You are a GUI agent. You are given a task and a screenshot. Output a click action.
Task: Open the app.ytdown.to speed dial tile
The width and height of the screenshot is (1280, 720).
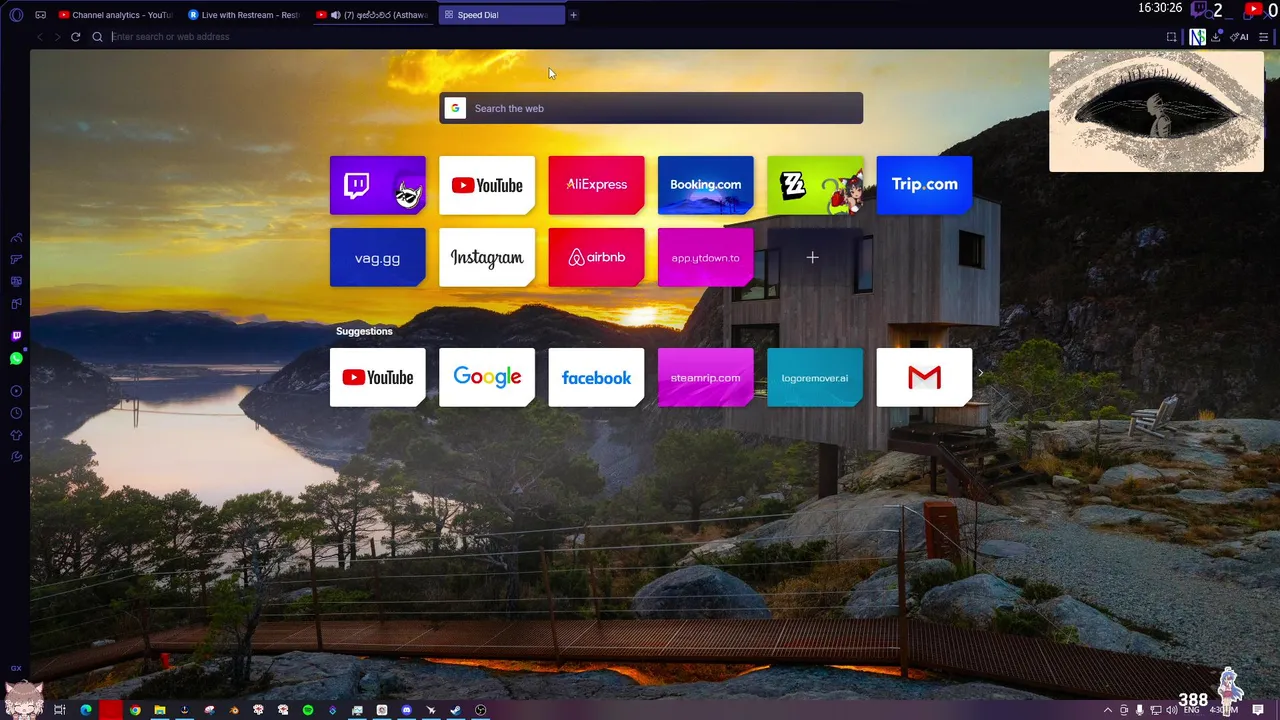tap(705, 258)
